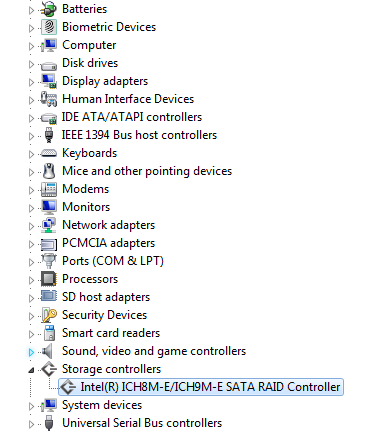Screen dimensions: 371x432
Task: Click the Security Devices key icon
Action: 49,315
